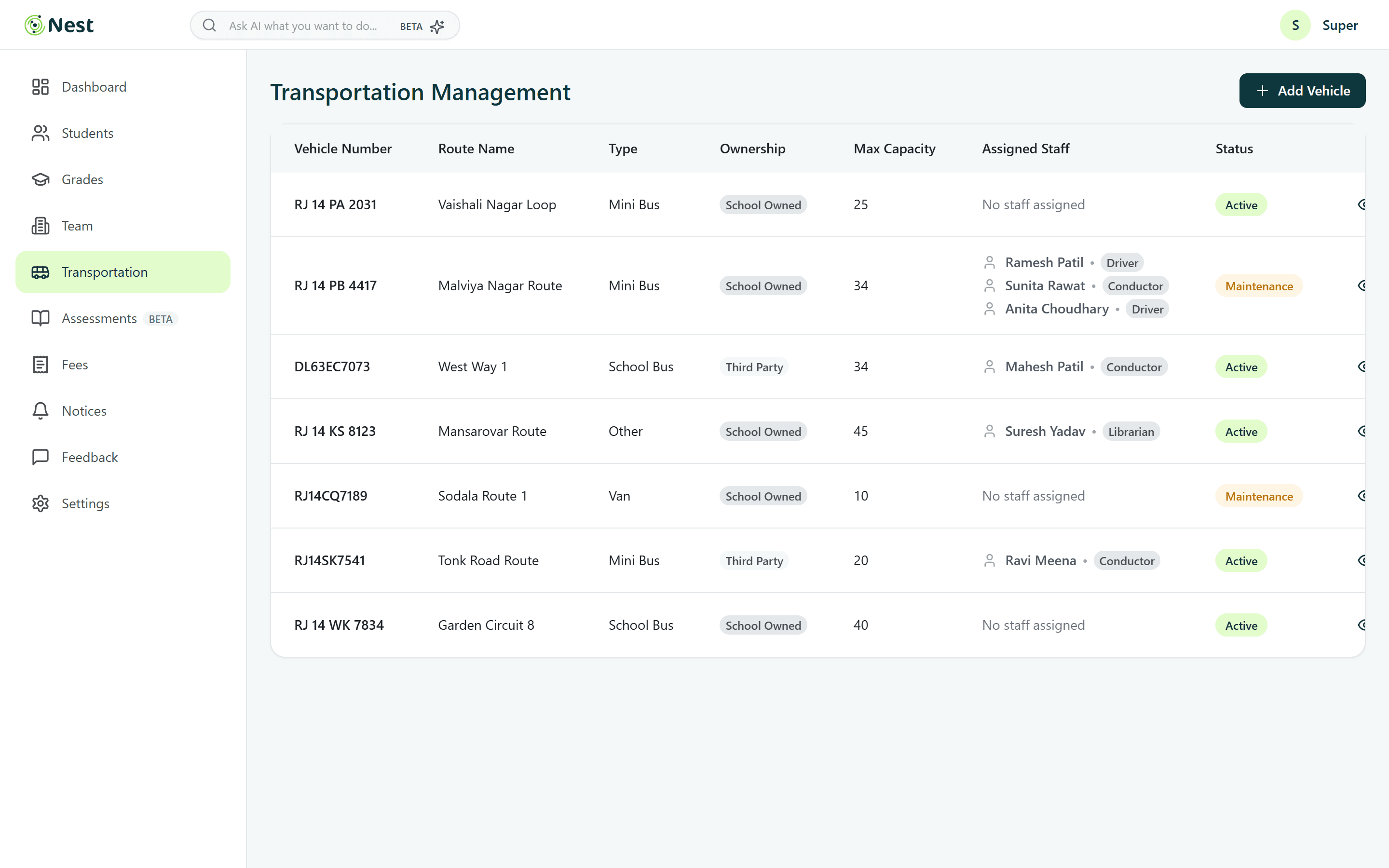Click the S user avatar
This screenshot has height=868, width=1389.
[1295, 25]
